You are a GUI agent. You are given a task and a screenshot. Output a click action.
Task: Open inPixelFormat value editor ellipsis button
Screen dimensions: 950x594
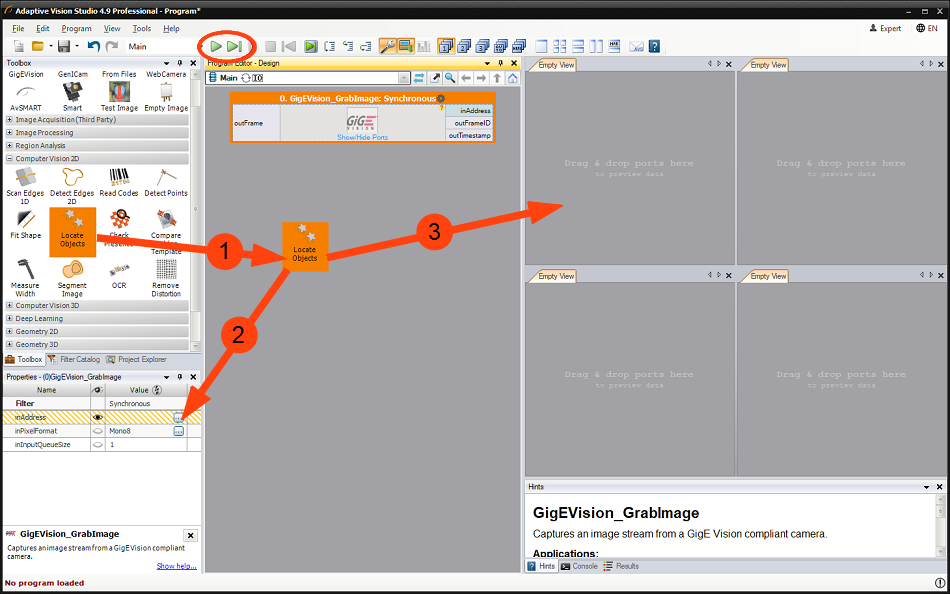[179, 431]
